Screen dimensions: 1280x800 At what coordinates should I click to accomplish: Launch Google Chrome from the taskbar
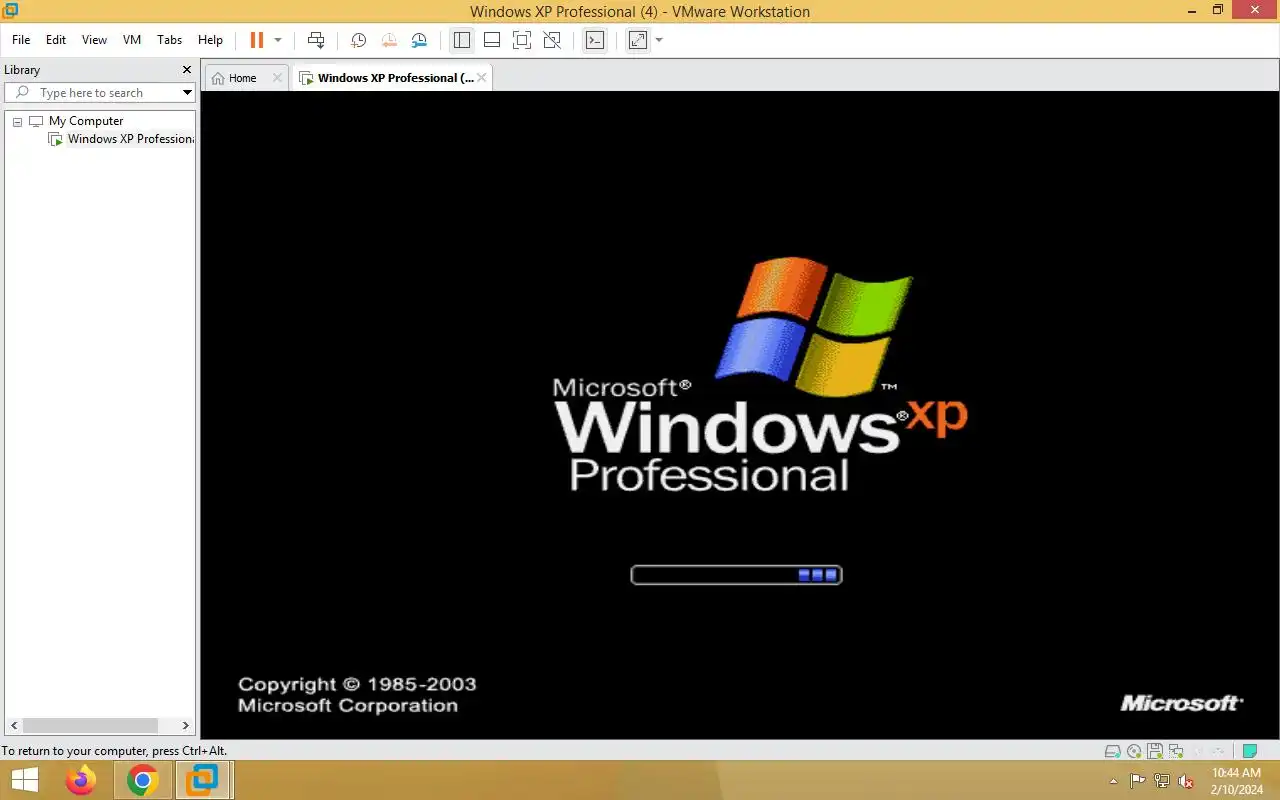(x=143, y=780)
